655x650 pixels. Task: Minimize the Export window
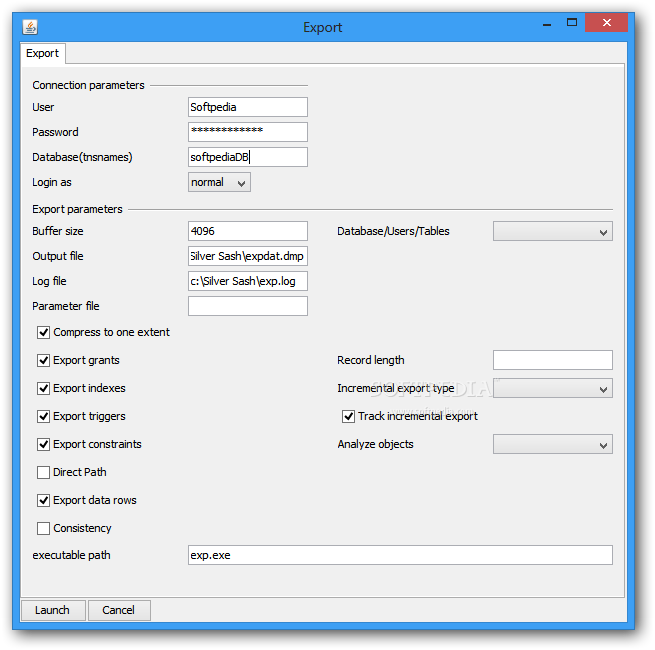547,23
